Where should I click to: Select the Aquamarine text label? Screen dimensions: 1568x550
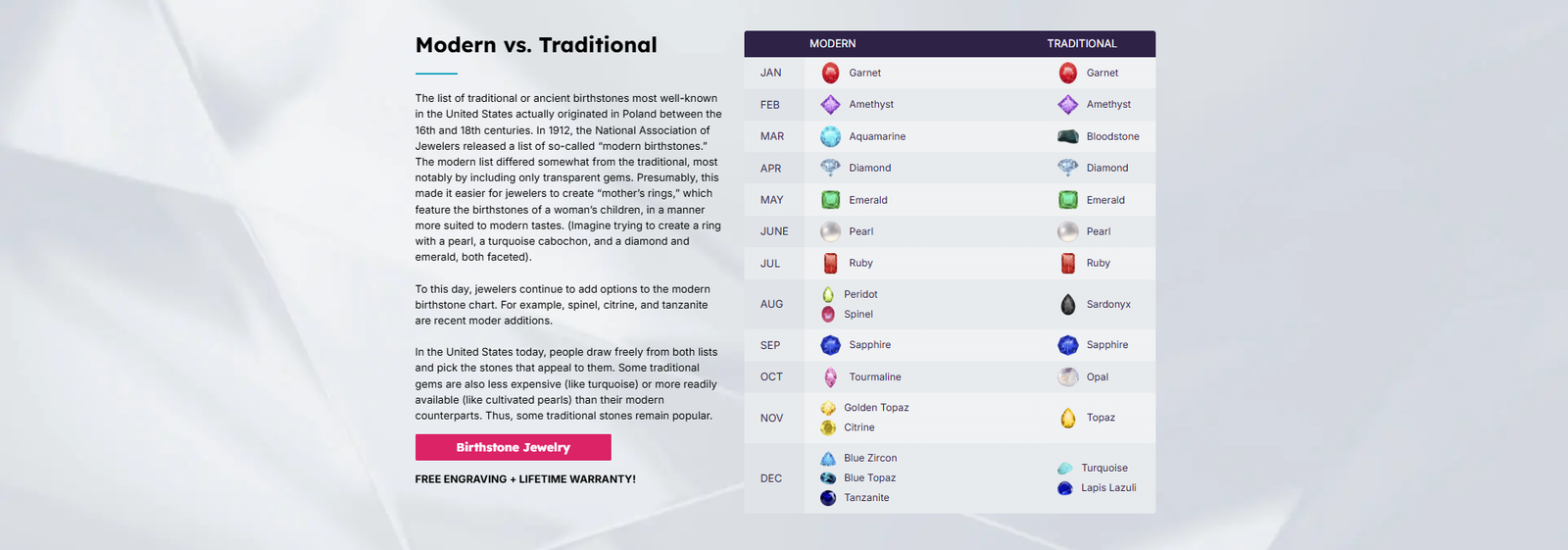(x=877, y=136)
